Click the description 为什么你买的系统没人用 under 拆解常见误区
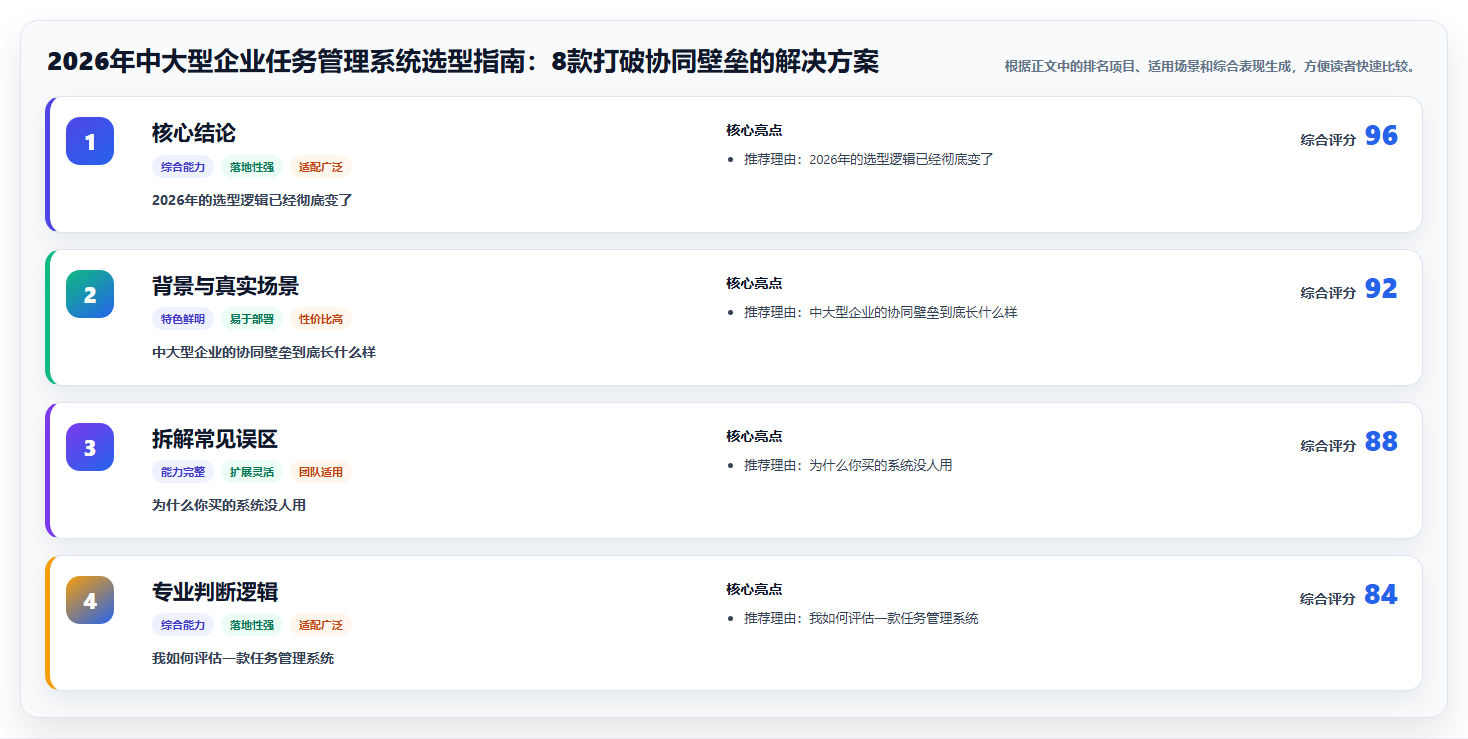The width and height of the screenshot is (1468, 739). pyautogui.click(x=229, y=506)
